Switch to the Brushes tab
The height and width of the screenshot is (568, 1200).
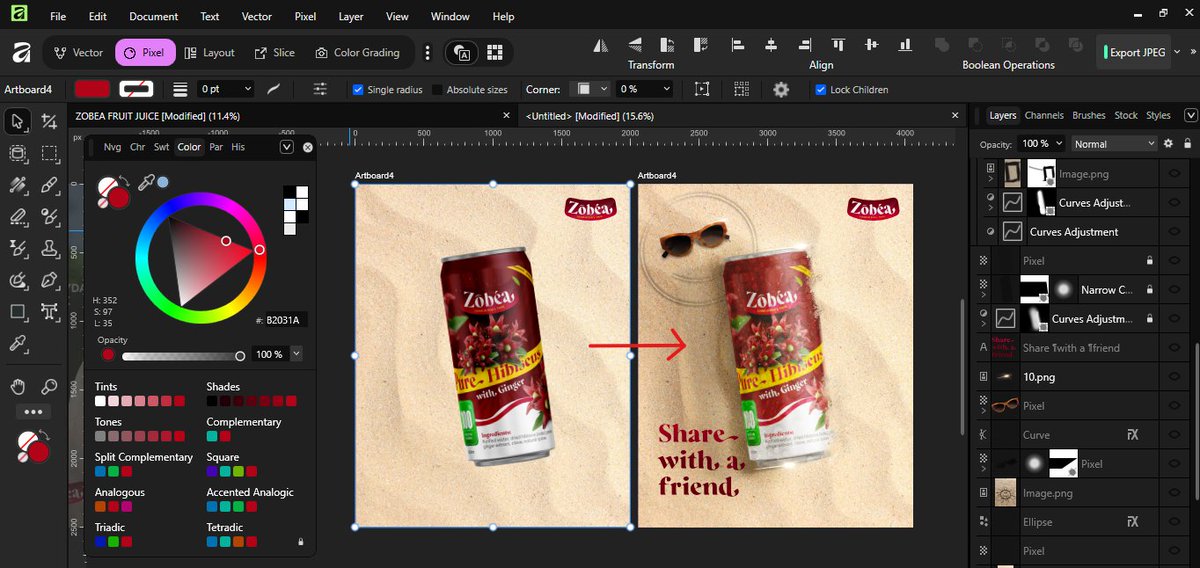1089,115
